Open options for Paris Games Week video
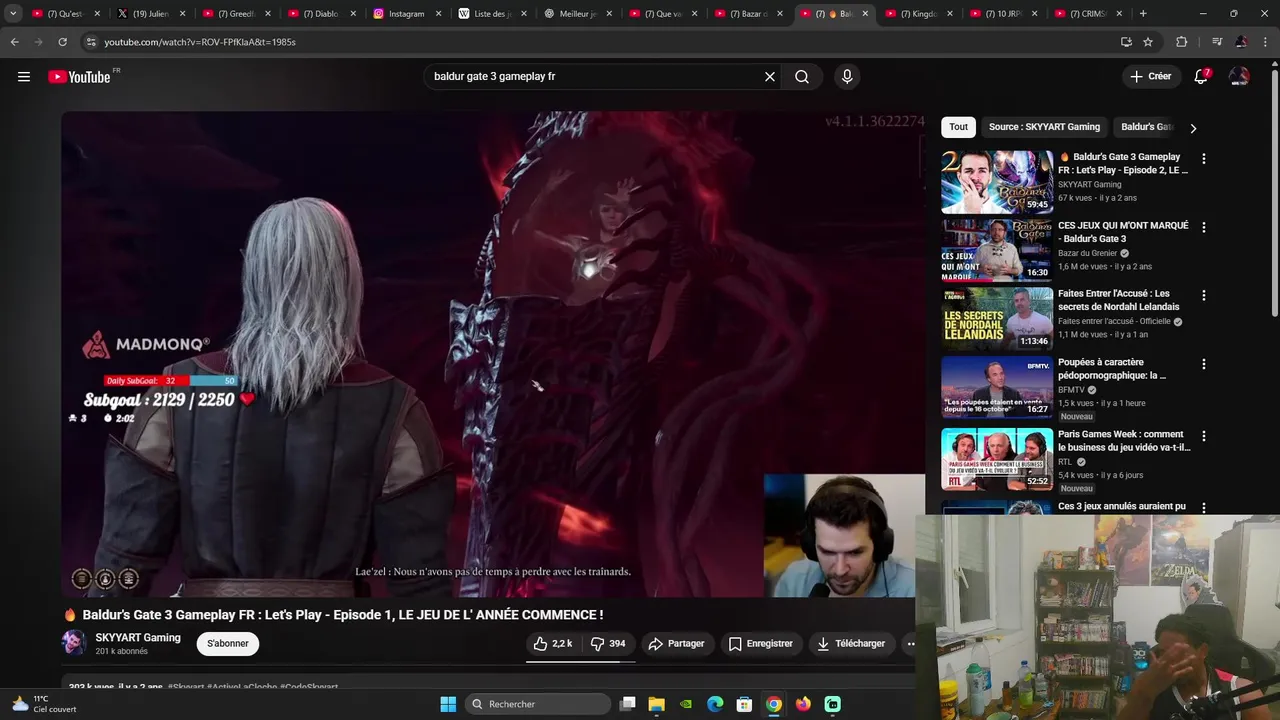The height and width of the screenshot is (720, 1280). point(1203,436)
